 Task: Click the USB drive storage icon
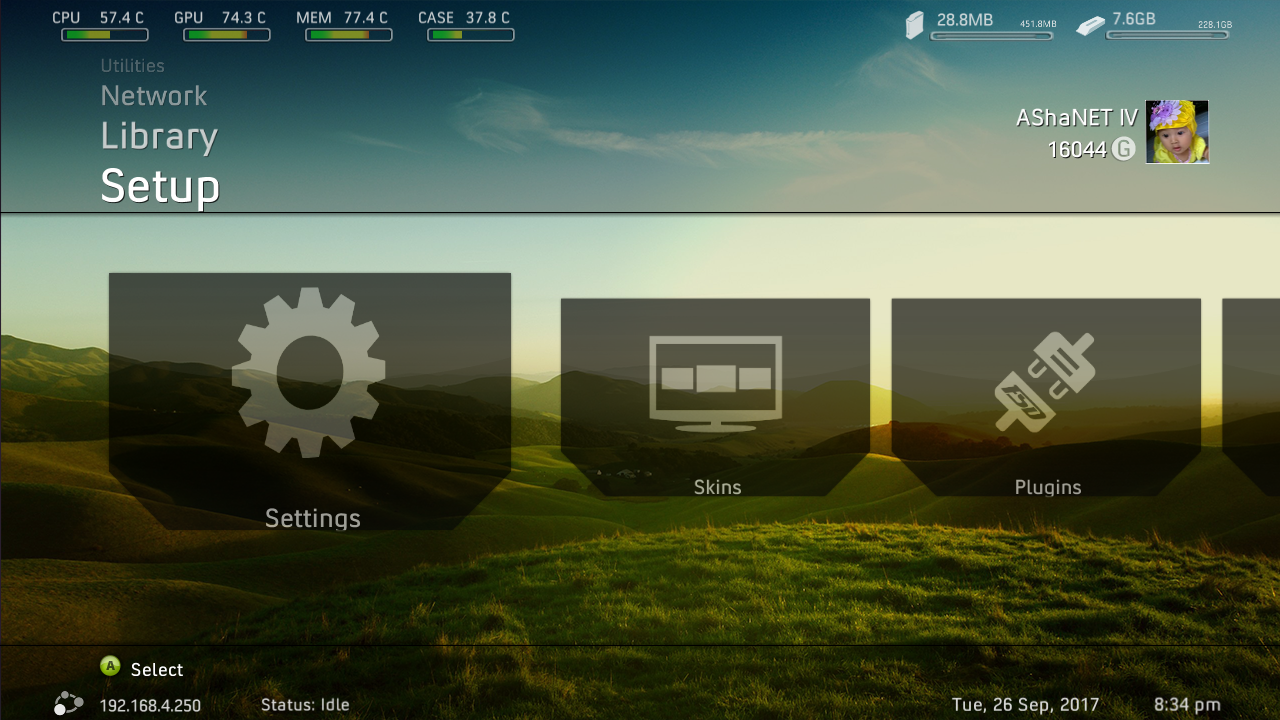tap(1090, 25)
